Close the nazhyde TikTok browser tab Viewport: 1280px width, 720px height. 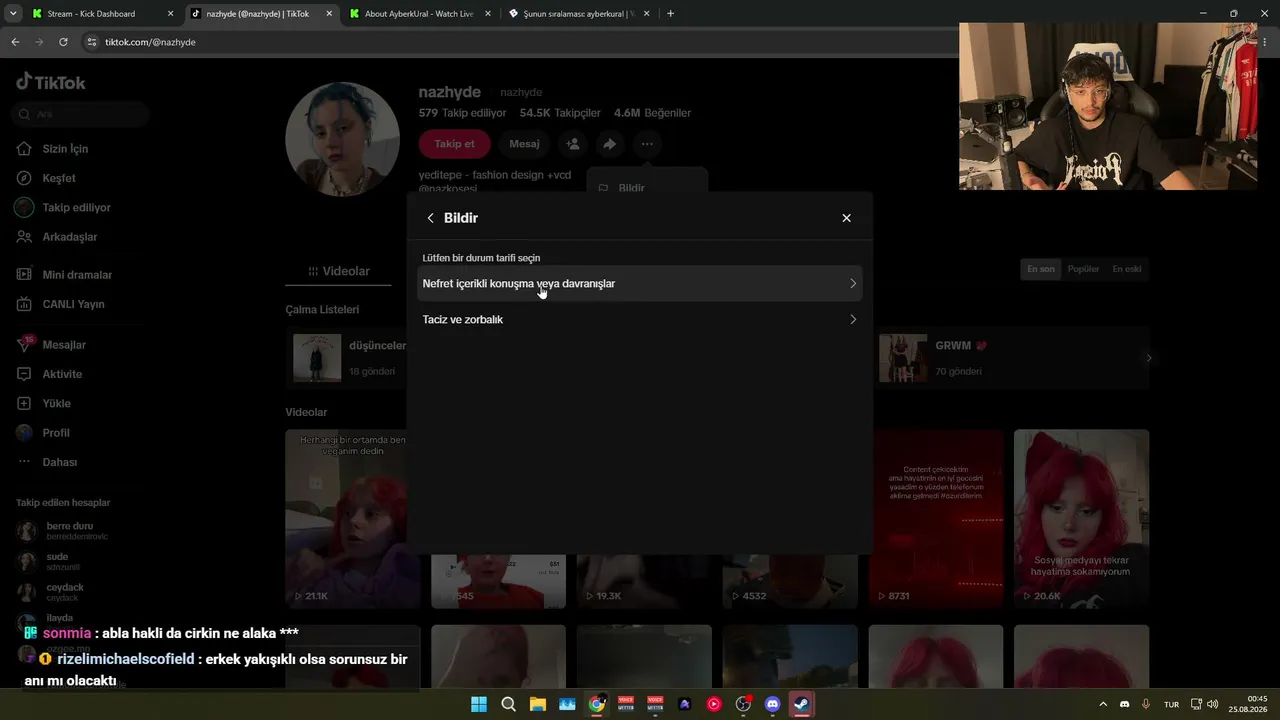[329, 14]
